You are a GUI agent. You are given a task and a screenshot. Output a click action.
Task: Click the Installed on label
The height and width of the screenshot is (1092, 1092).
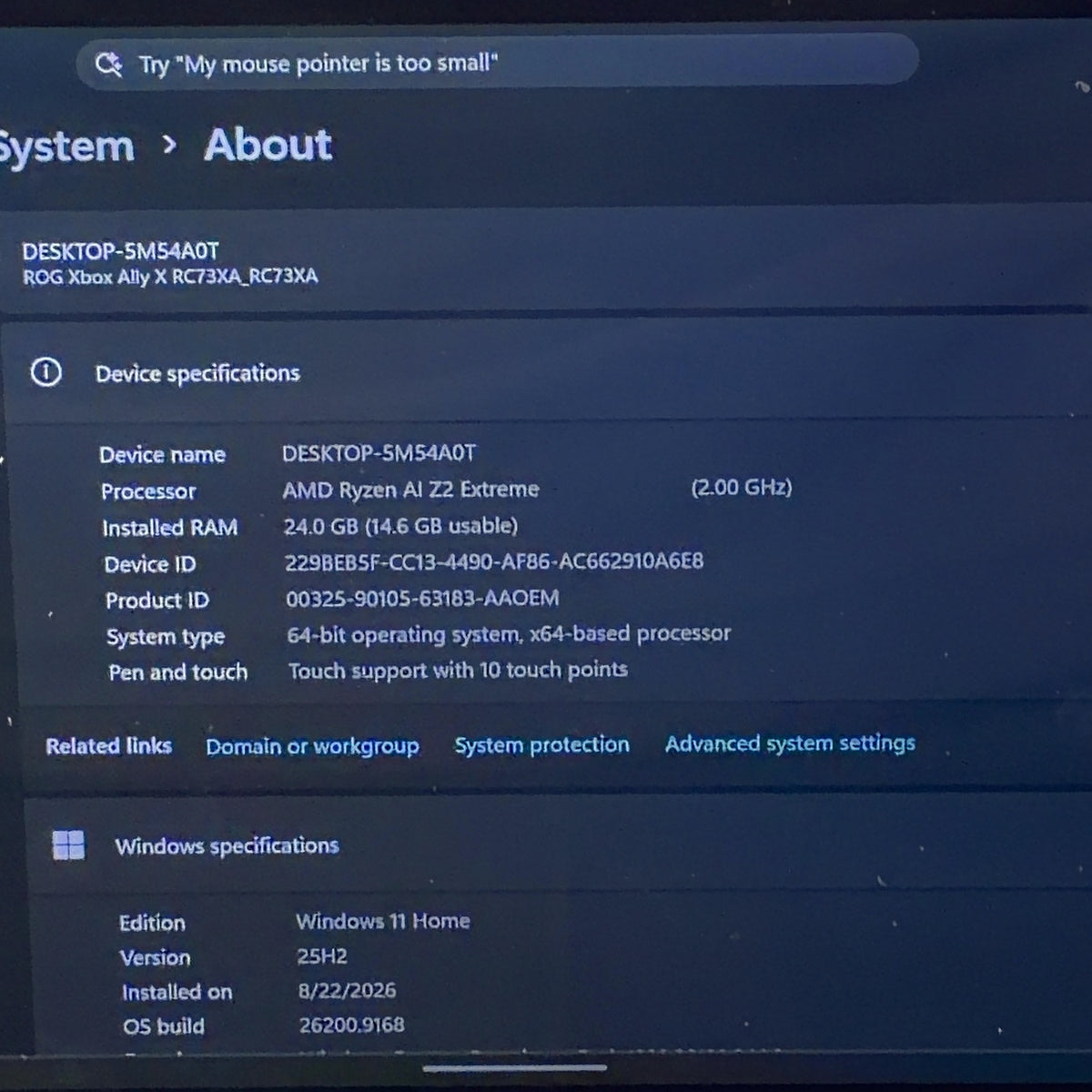177,993
